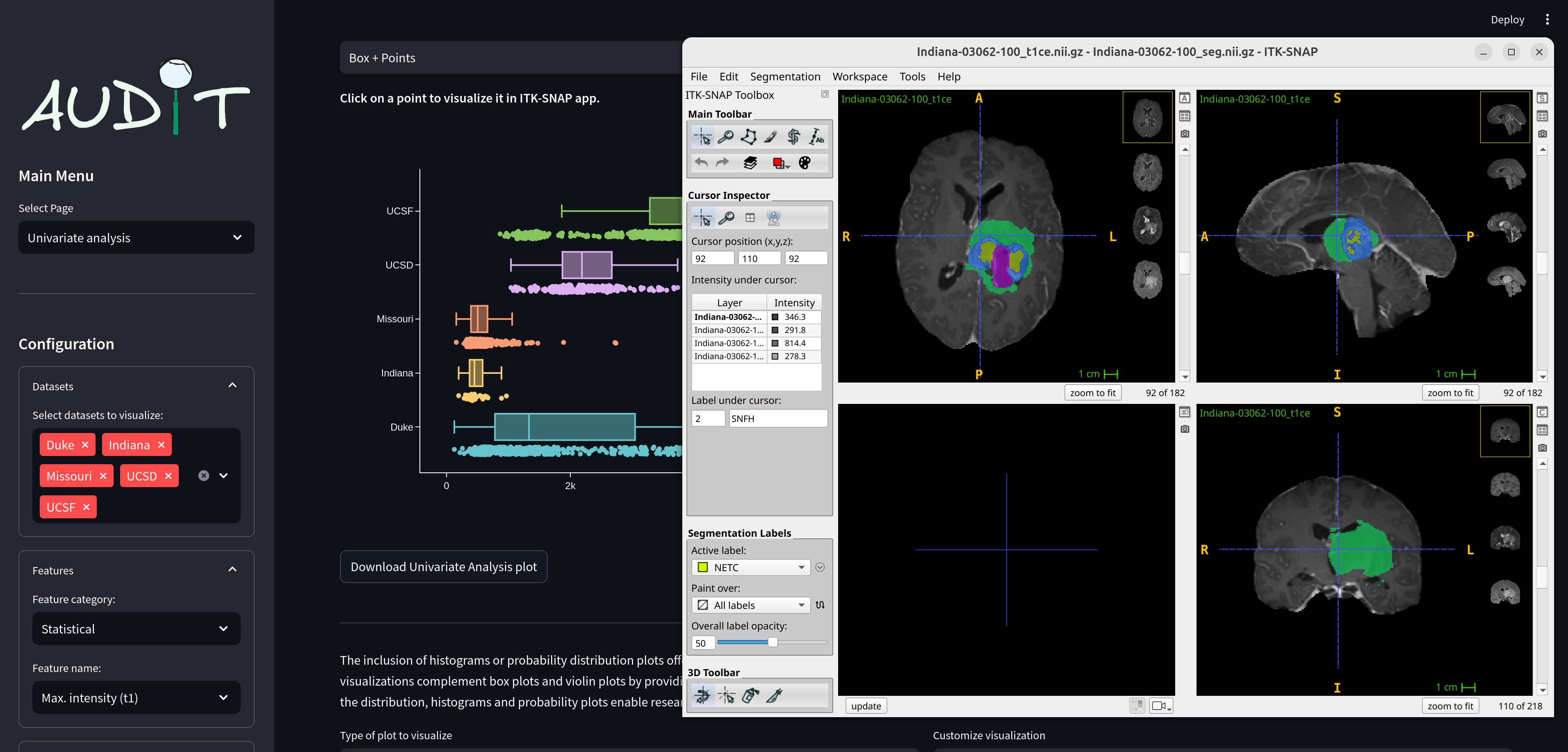Open the Workspace menu
The width and height of the screenshot is (1568, 752).
click(859, 77)
